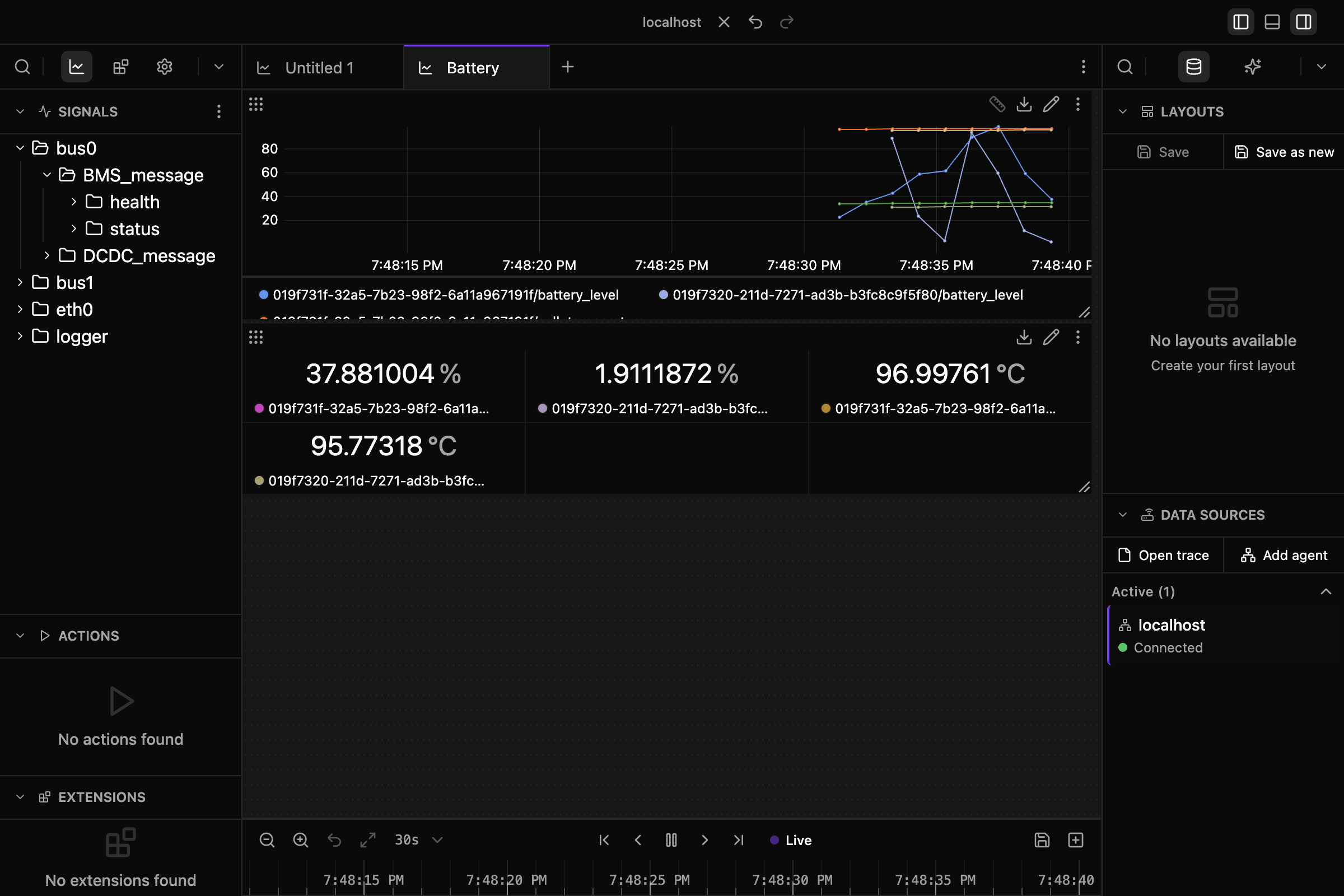This screenshot has width=1344, height=896.
Task: Expand right toolbar chevron dropdown
Action: (x=1321, y=67)
